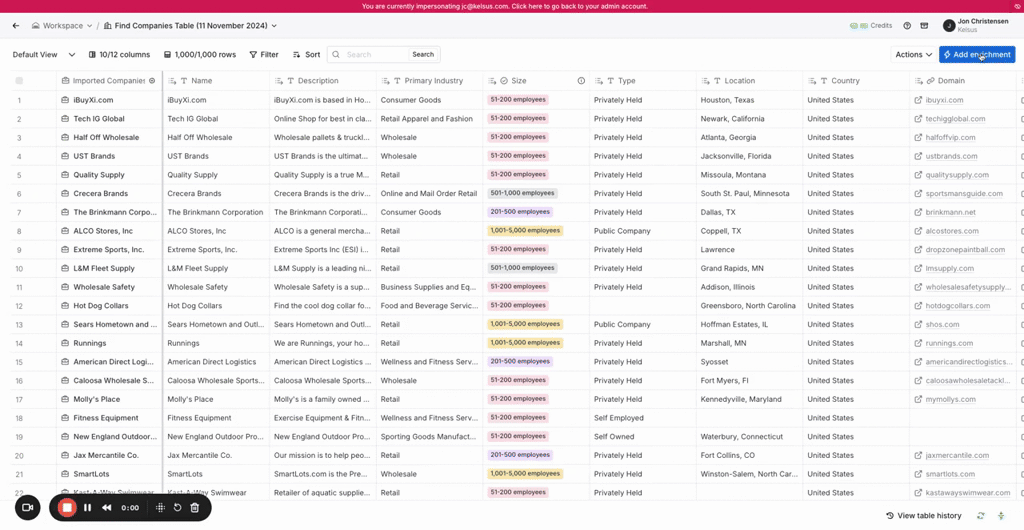
Task: Click the back arrow in the header
Action: pyautogui.click(x=16, y=26)
